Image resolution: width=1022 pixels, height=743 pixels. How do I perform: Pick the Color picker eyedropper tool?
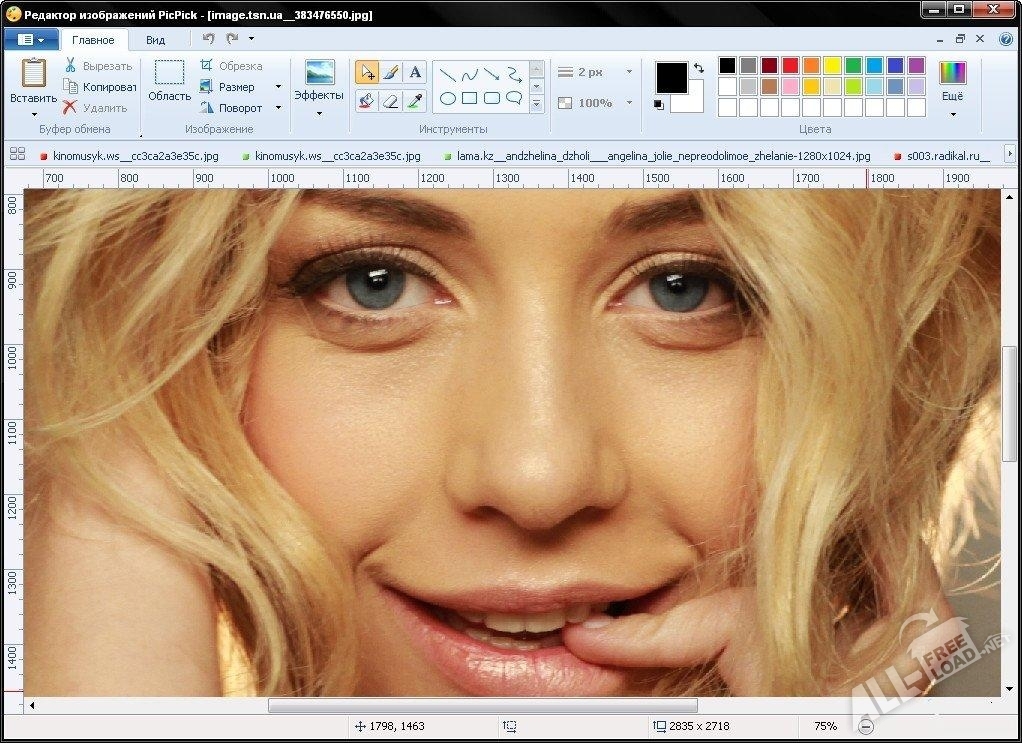[416, 100]
